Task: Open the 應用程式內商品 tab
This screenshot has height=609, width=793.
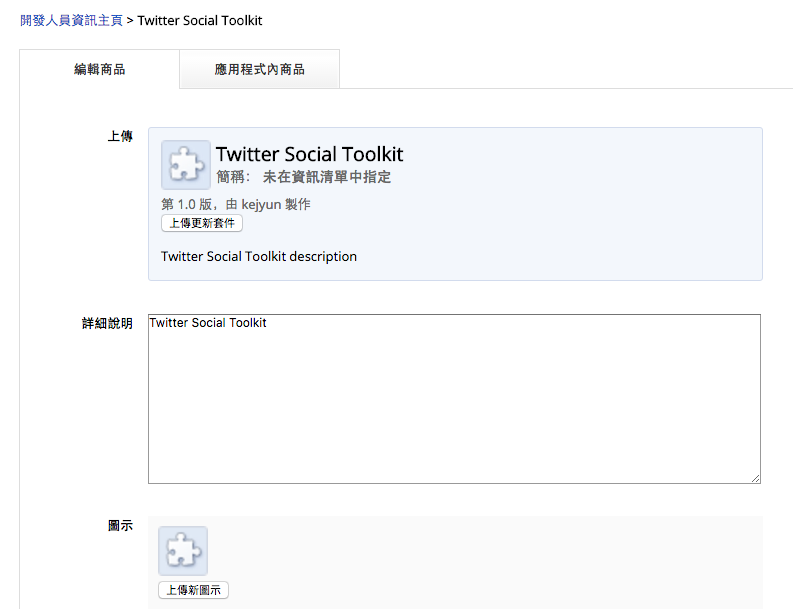Action: 259,69
